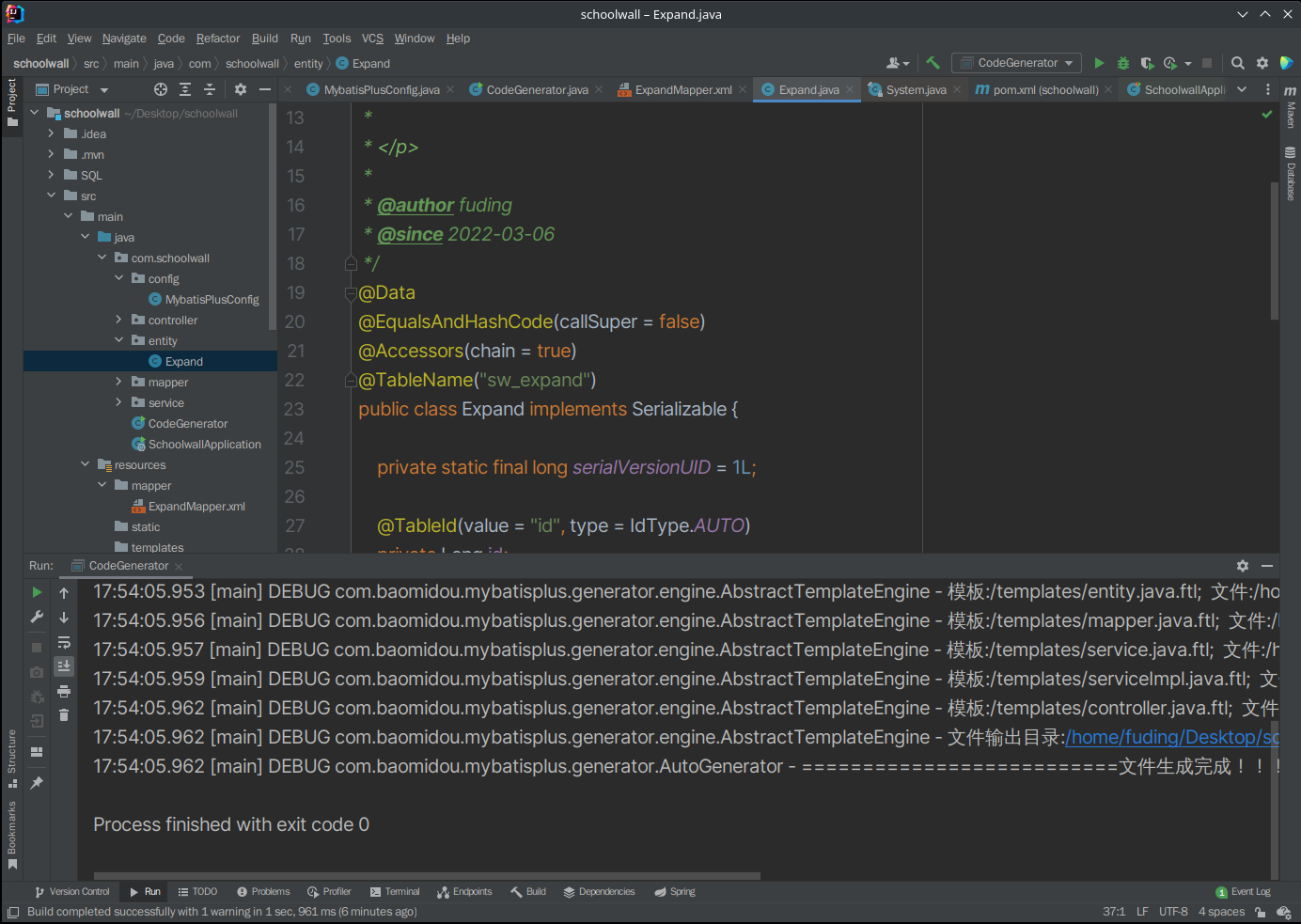Run with coverage icon in toolbar
This screenshot has height=924, width=1301.
point(1147,63)
